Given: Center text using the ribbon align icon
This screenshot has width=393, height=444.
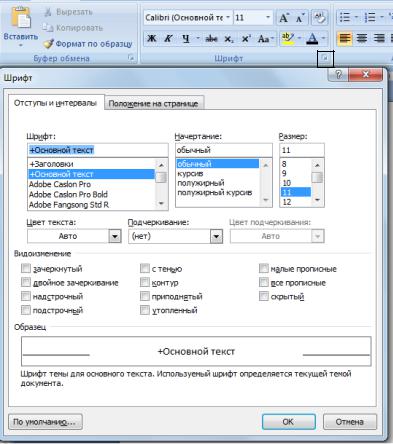Looking at the screenshot, I should point(362,39).
